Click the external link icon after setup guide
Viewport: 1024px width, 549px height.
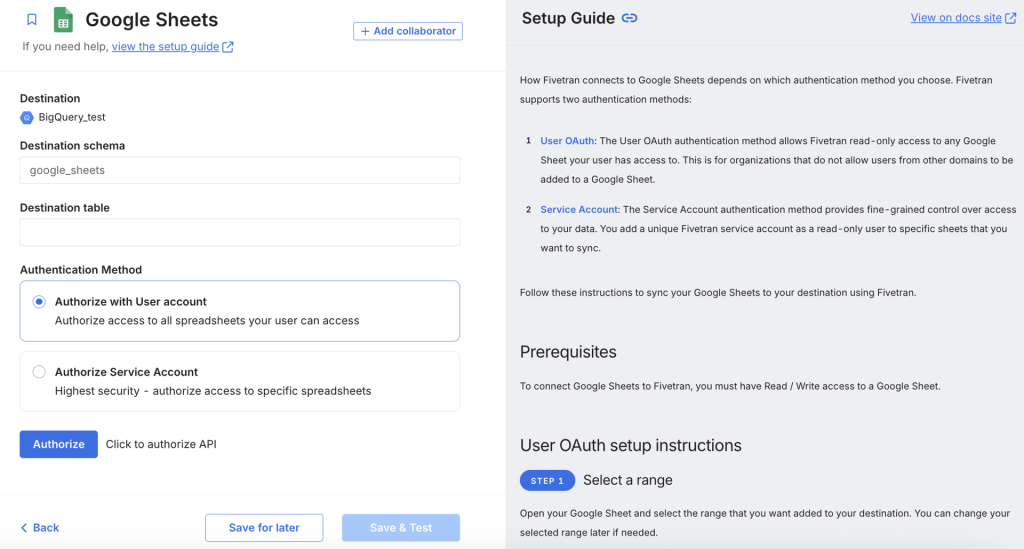[x=228, y=47]
